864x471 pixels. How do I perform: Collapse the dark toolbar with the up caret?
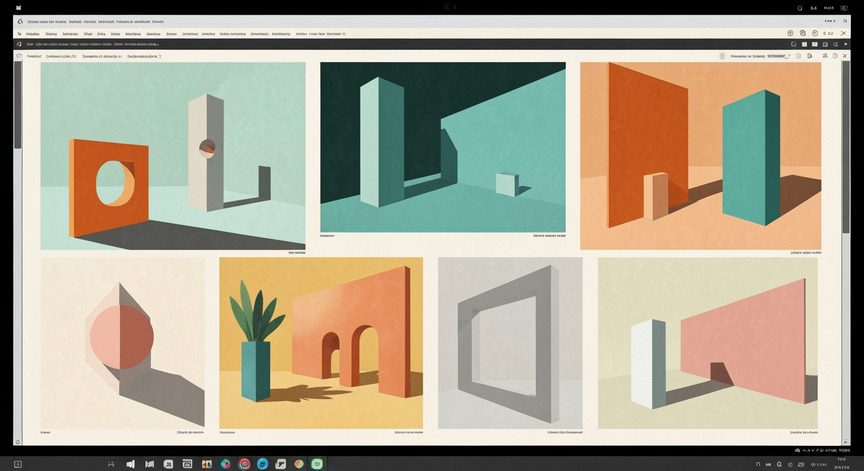point(846,44)
